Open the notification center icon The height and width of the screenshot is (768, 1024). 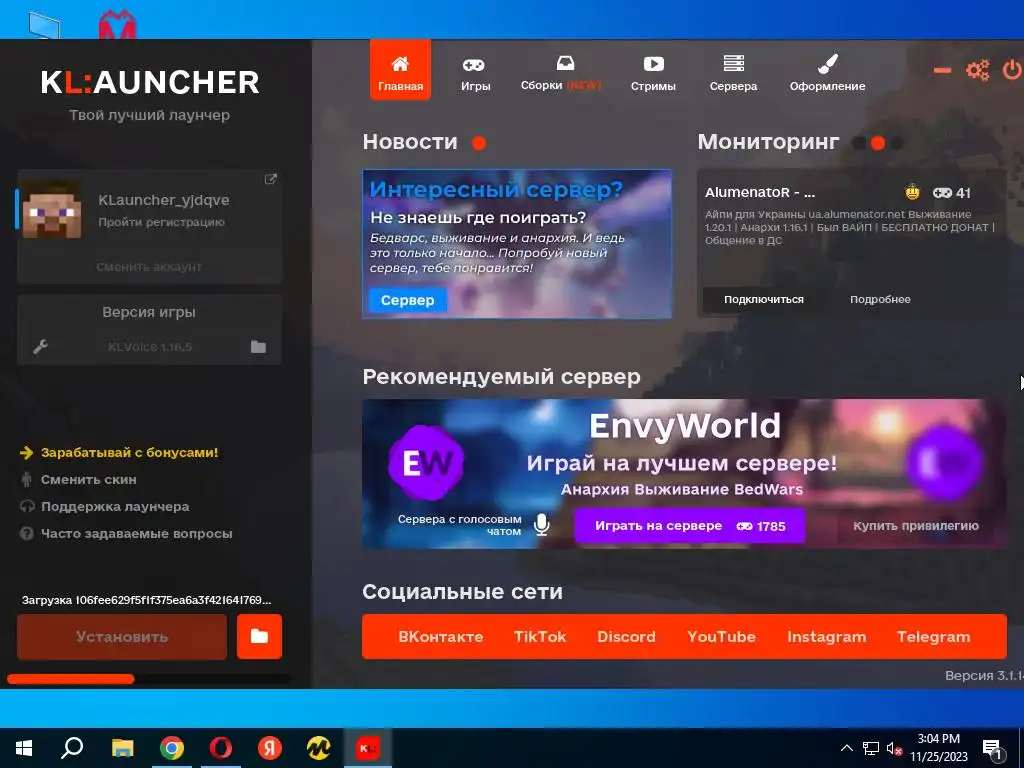(993, 750)
